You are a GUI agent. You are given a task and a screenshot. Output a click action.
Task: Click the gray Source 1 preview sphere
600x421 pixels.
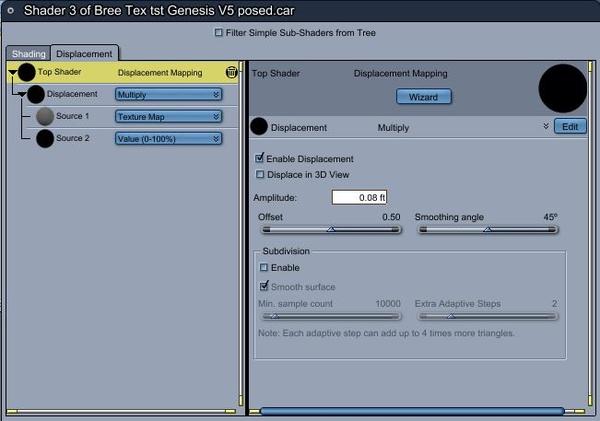pos(45,116)
